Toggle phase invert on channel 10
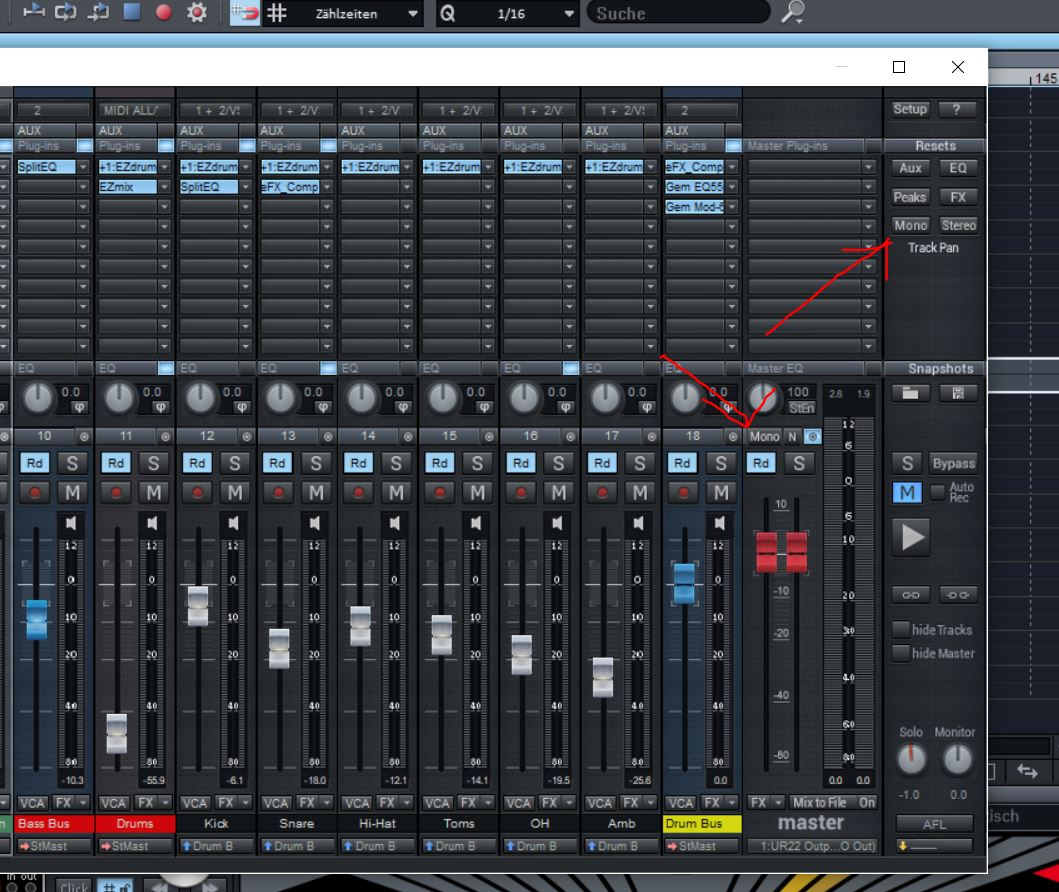This screenshot has height=892, width=1059. (79, 407)
